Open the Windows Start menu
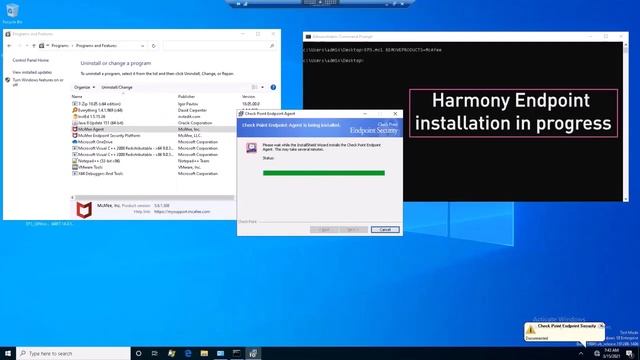 point(8,353)
